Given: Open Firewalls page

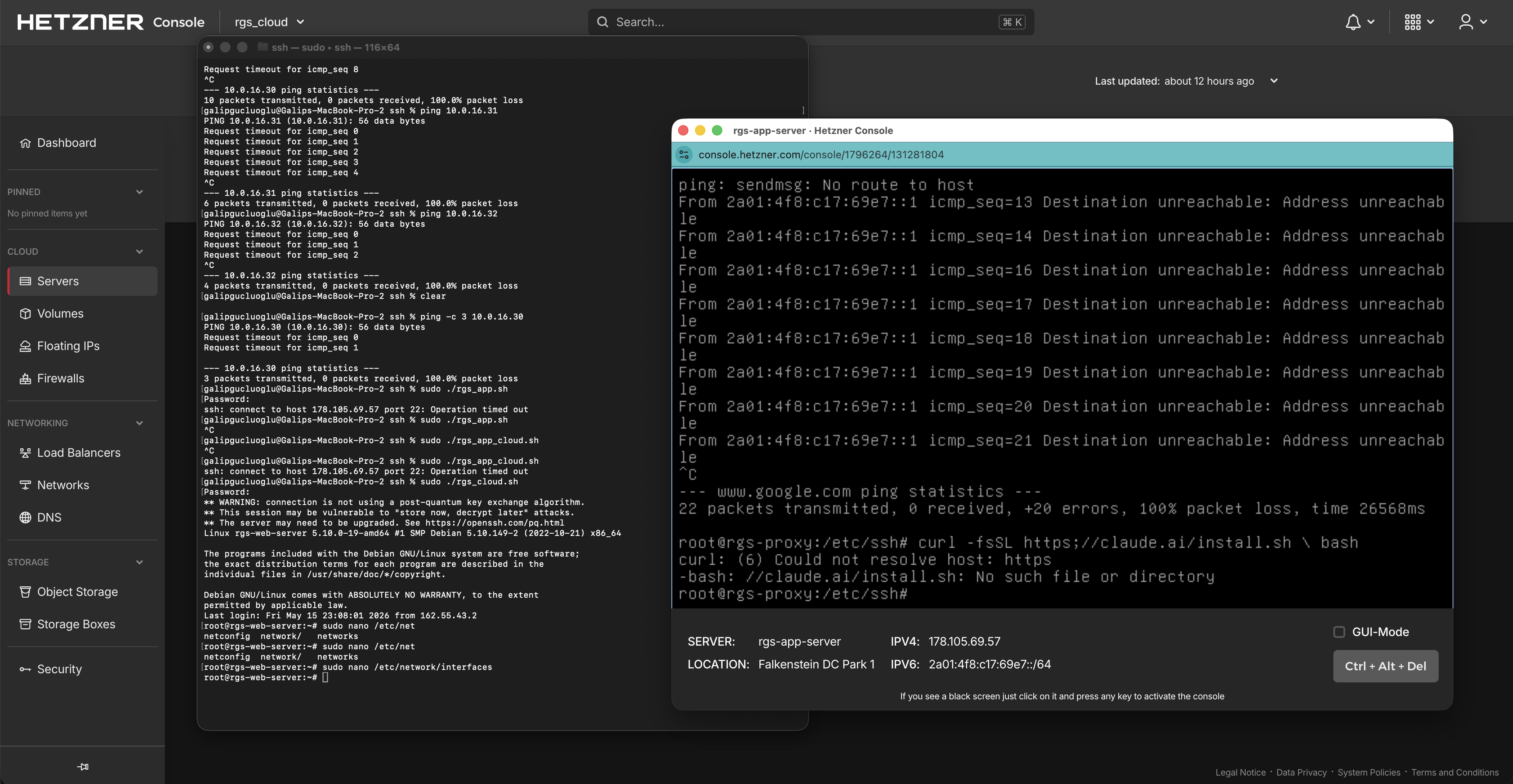Looking at the screenshot, I should tap(82, 378).
